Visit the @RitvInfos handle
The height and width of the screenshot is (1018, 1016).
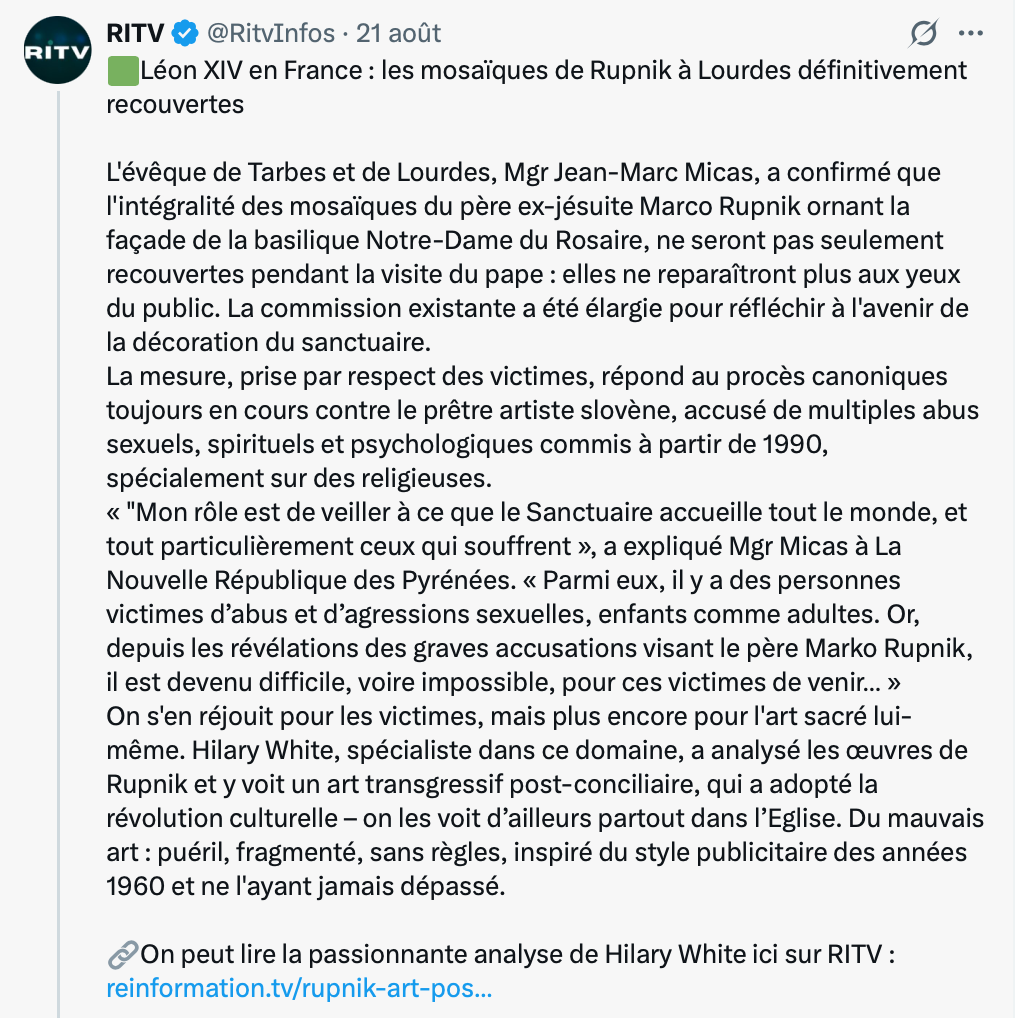click(x=271, y=33)
